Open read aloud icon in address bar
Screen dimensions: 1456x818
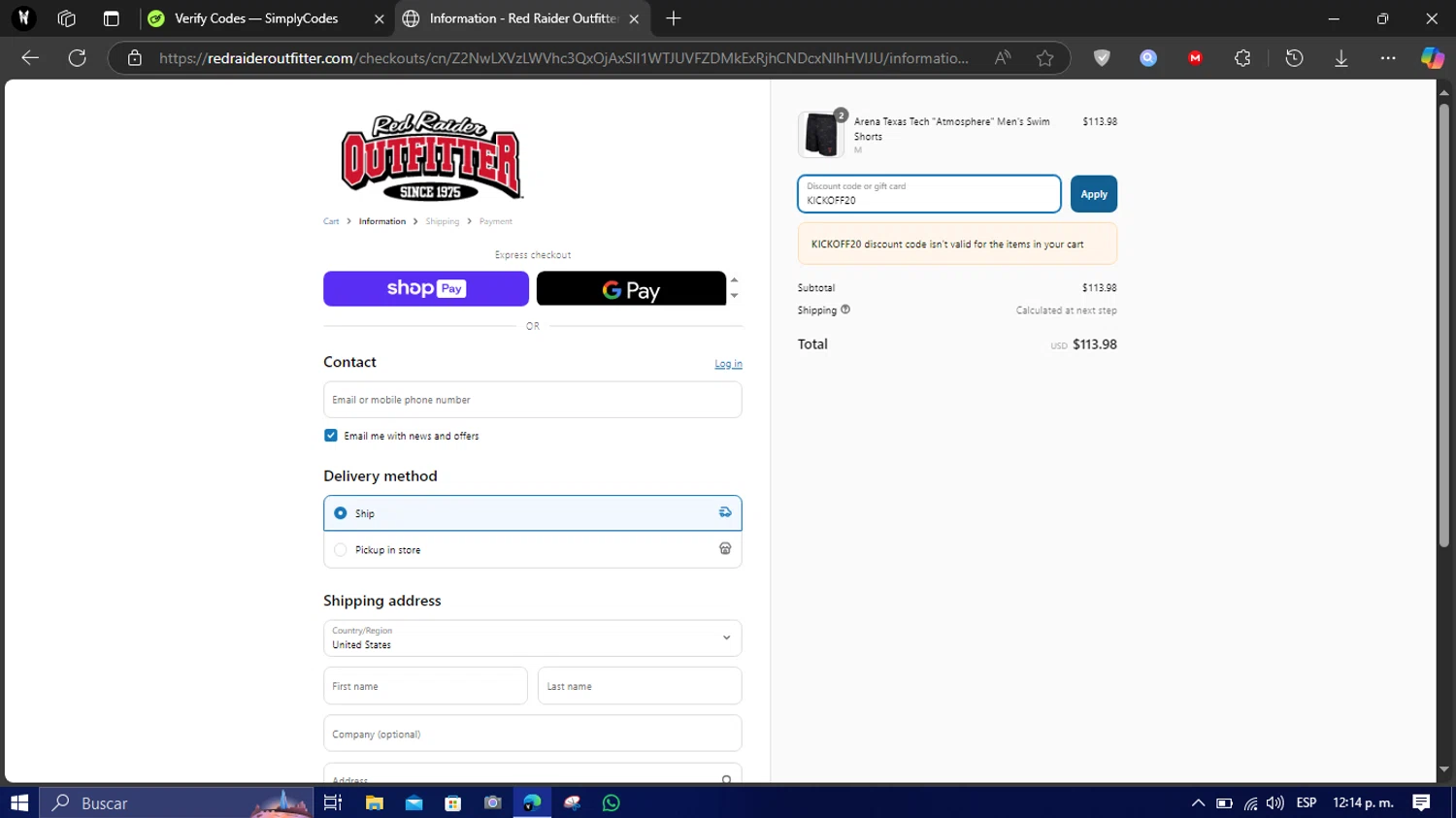click(1003, 58)
